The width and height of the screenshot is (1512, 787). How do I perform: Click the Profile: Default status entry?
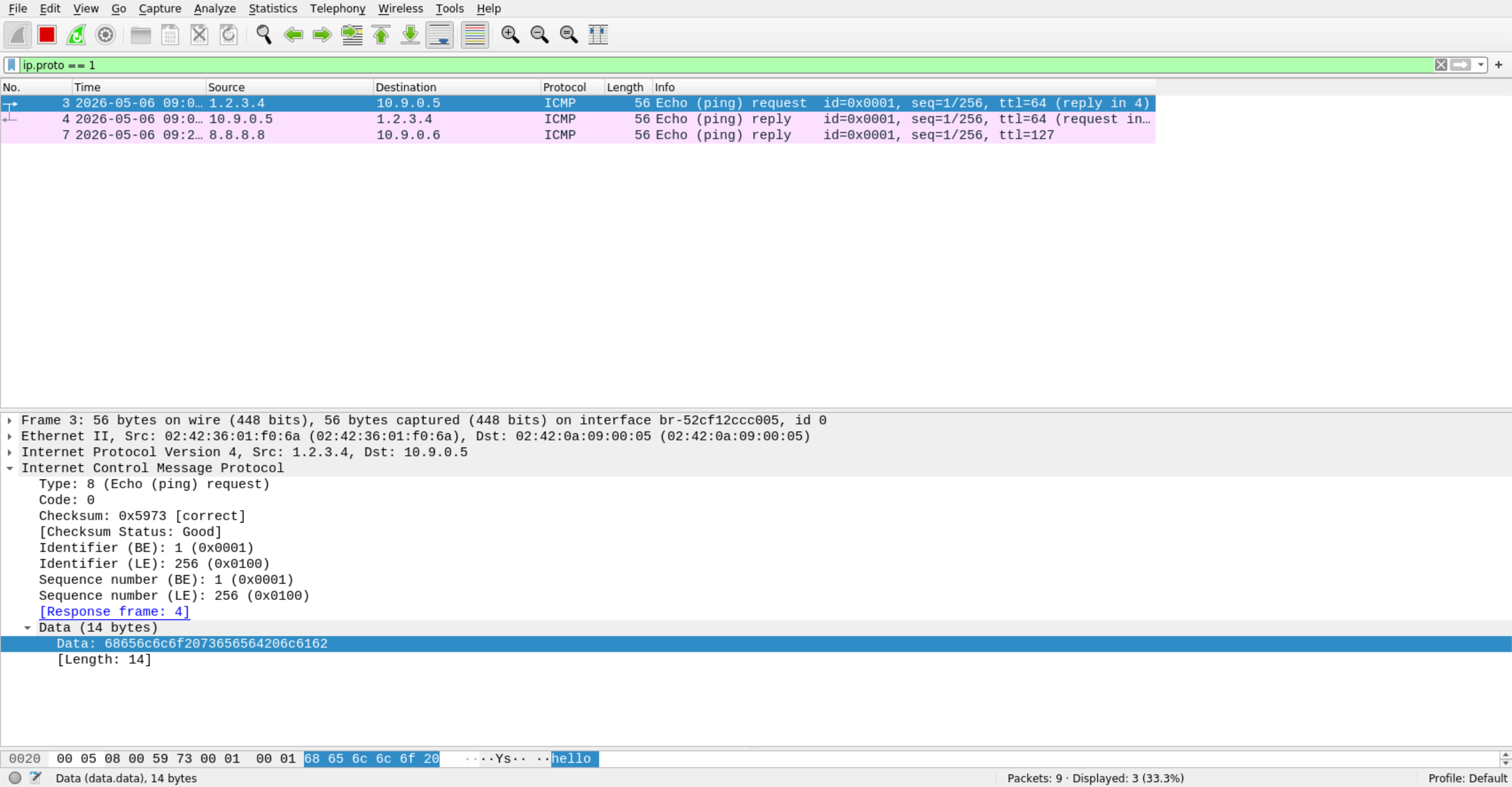click(1467, 779)
